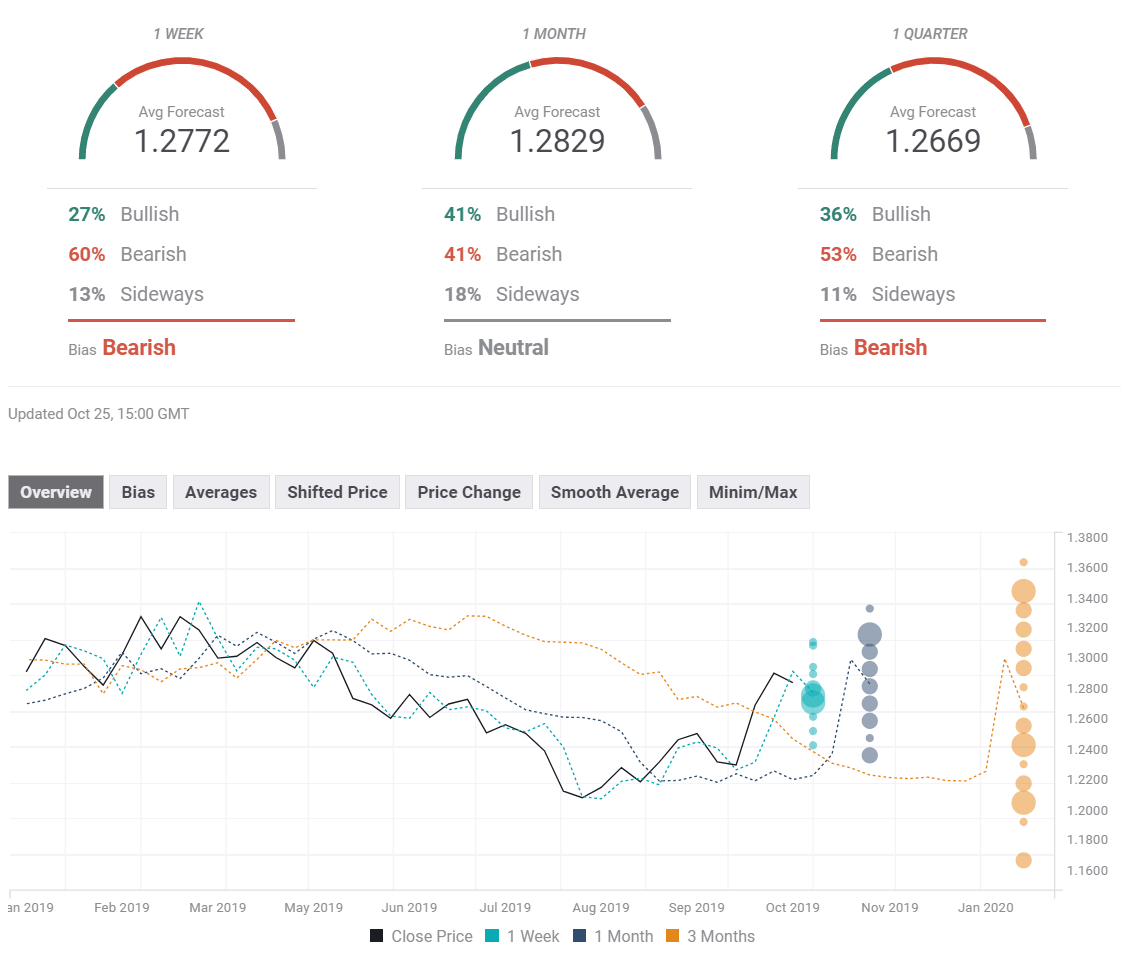The height and width of the screenshot is (959, 1129).
Task: Select the 60% Bearish statistic
Action: tap(86, 254)
